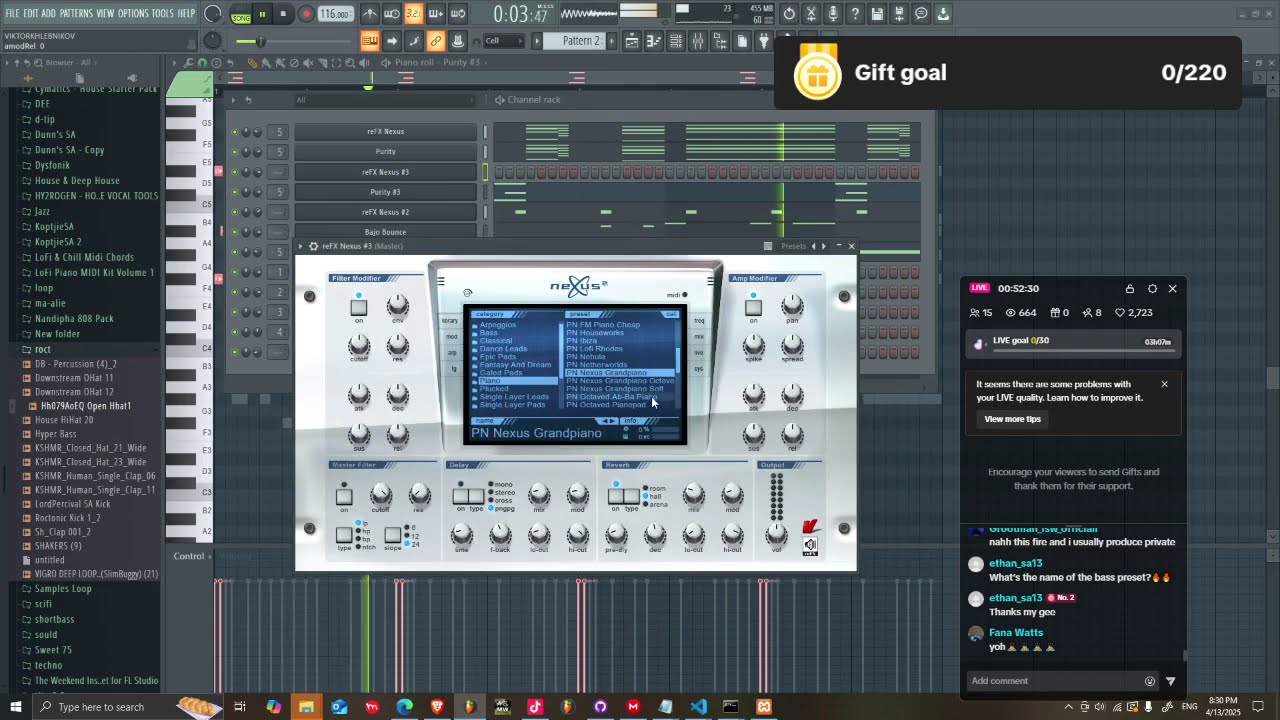Viewport: 1280px width, 720px height.
Task: Expand the Jazz folder in browser
Action: [42, 211]
